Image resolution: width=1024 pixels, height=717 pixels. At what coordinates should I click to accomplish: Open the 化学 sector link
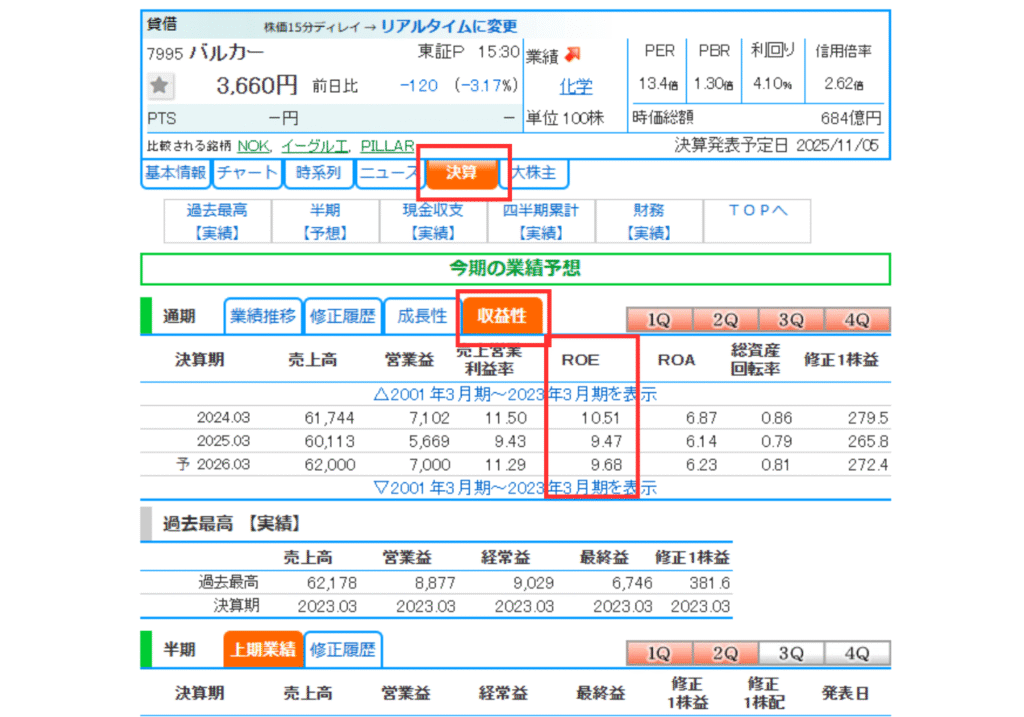pos(575,86)
